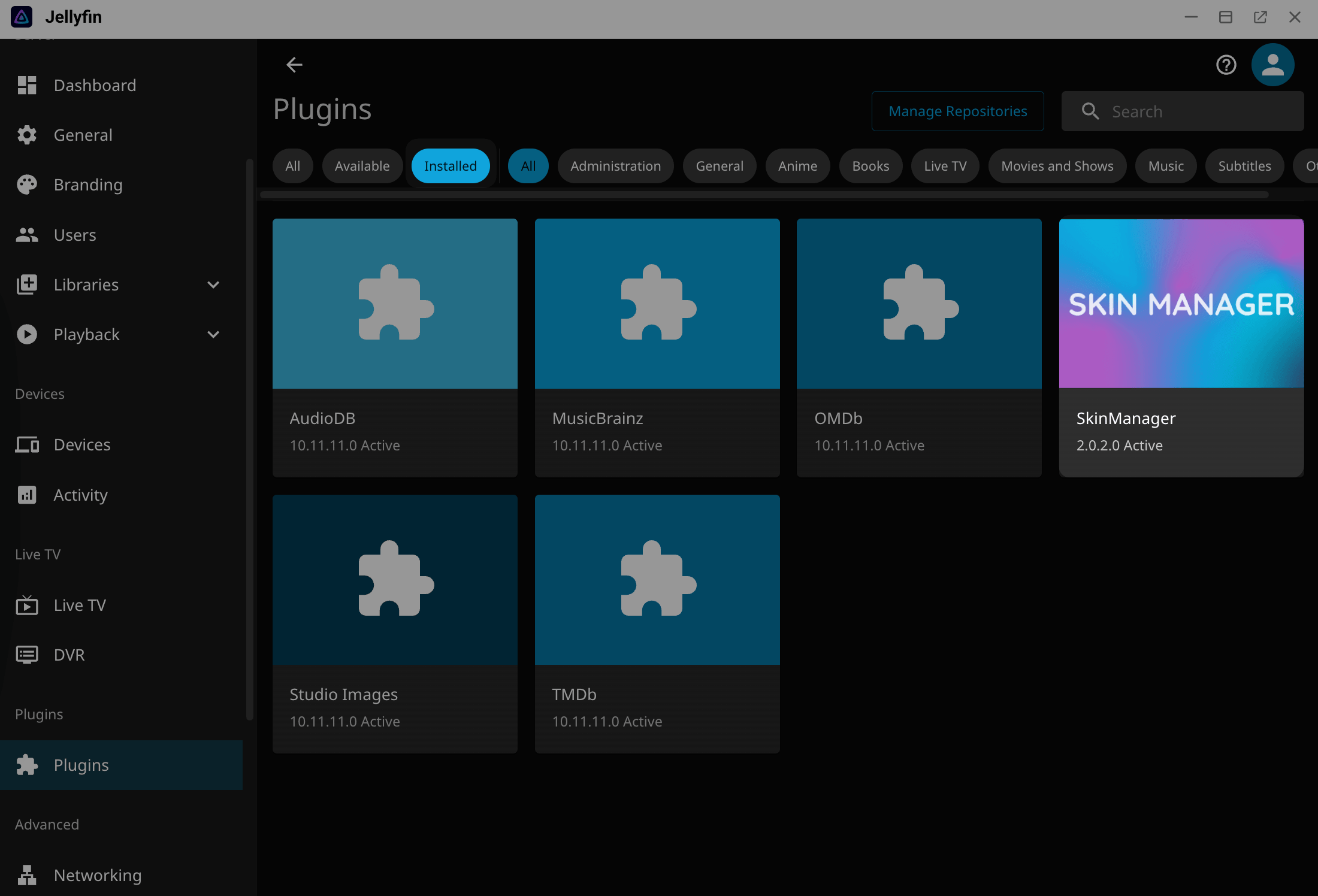The width and height of the screenshot is (1318, 896).
Task: Open Branding settings menu item
Action: (121, 184)
